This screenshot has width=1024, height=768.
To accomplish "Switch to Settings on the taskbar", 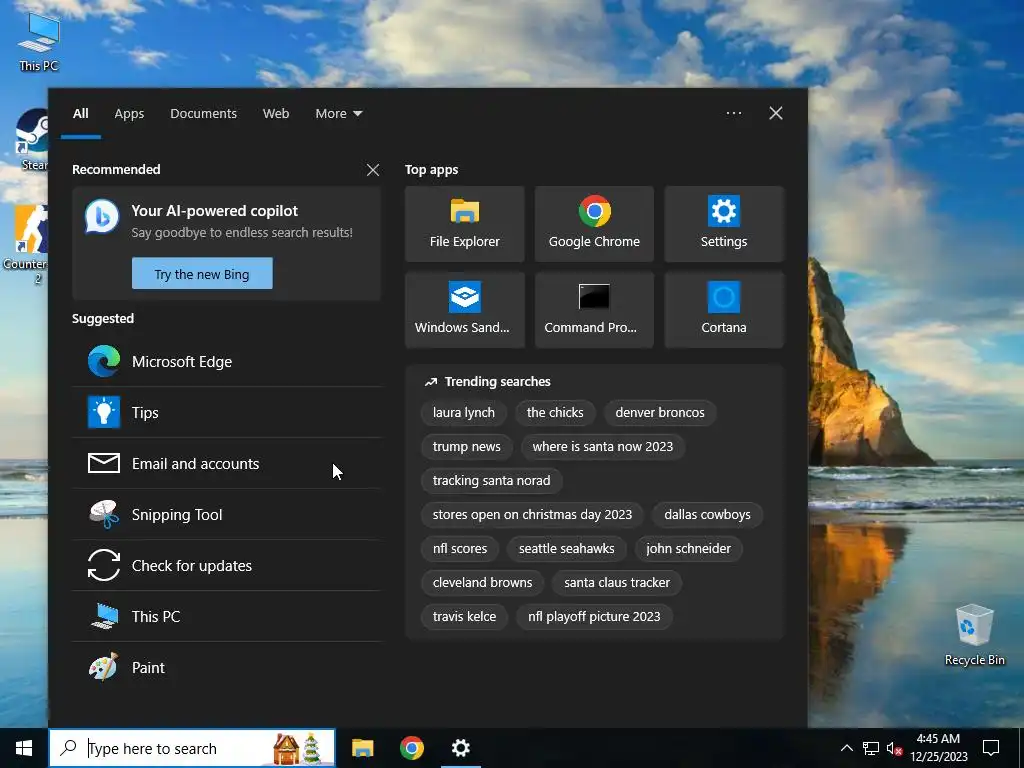I will [460, 748].
